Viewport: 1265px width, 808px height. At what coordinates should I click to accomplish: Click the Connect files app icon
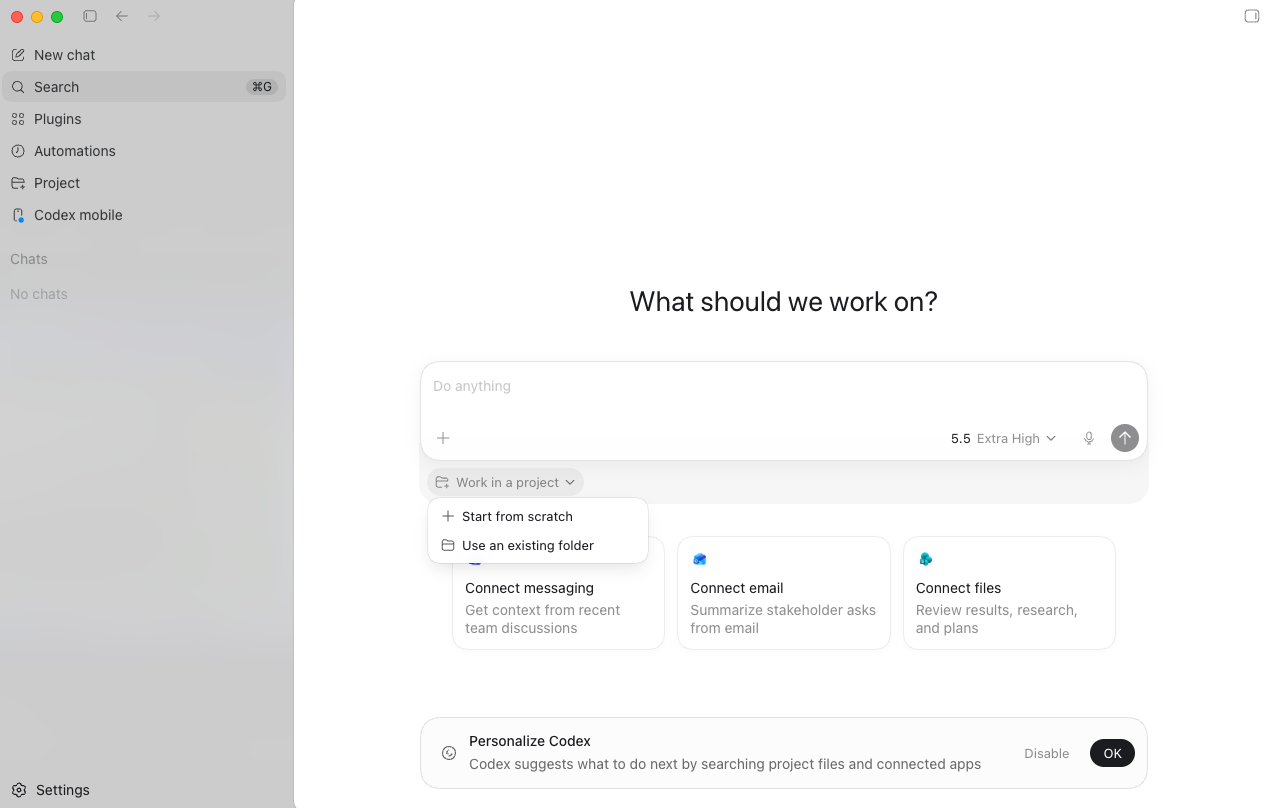925,559
